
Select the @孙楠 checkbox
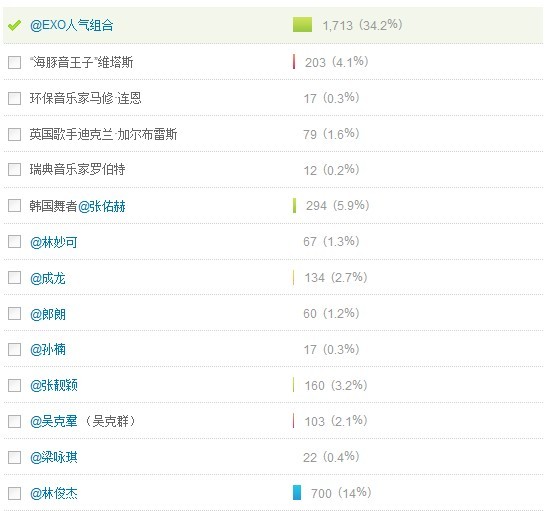click(x=15, y=349)
